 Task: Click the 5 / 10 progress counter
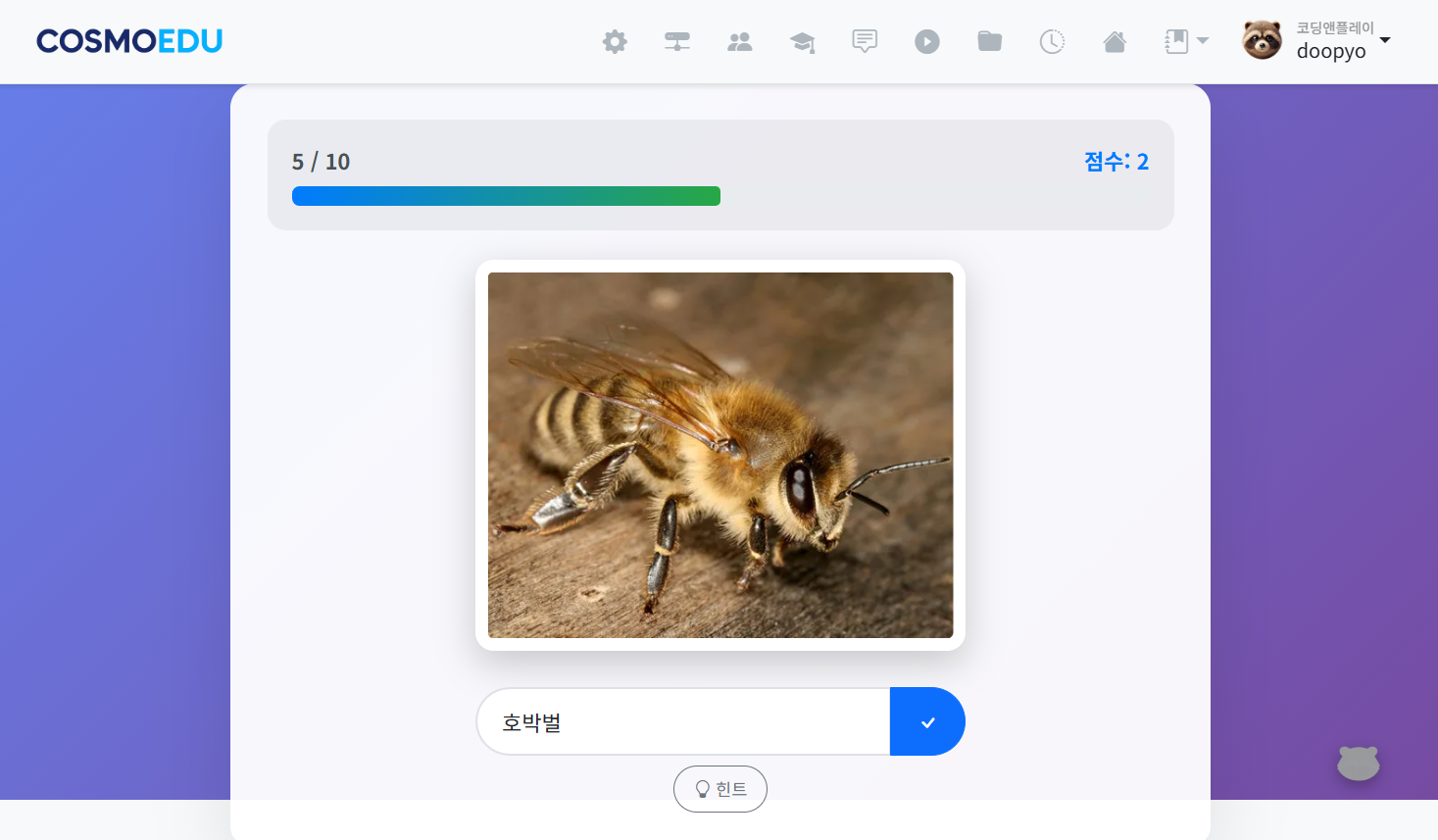click(321, 162)
